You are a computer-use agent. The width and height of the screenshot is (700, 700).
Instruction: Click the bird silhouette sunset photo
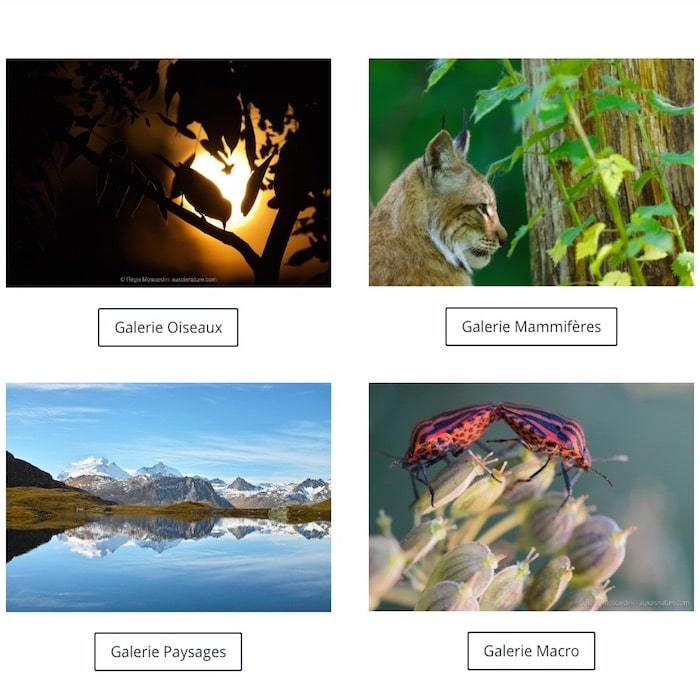click(168, 173)
